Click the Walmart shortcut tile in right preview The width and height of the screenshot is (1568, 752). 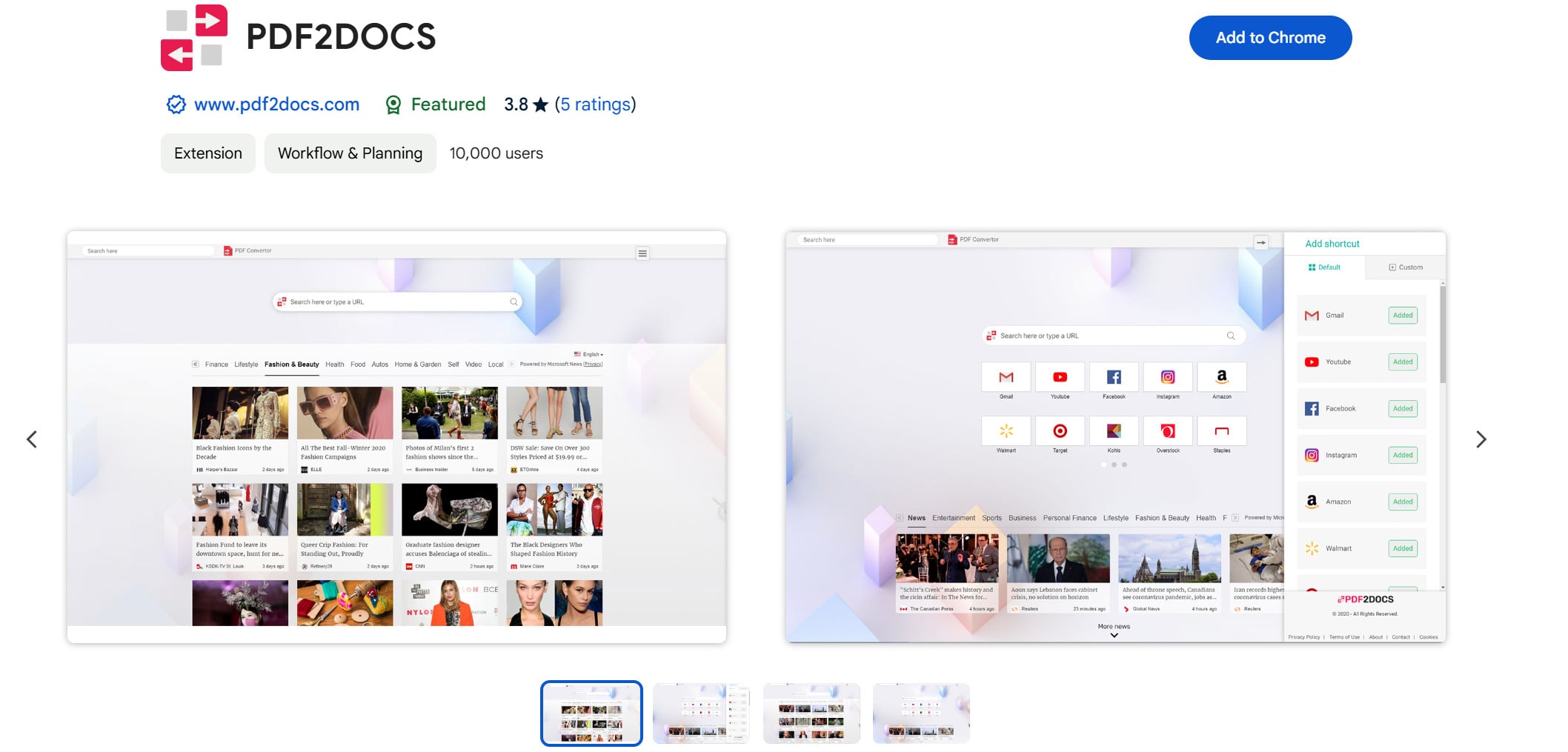pos(1006,431)
